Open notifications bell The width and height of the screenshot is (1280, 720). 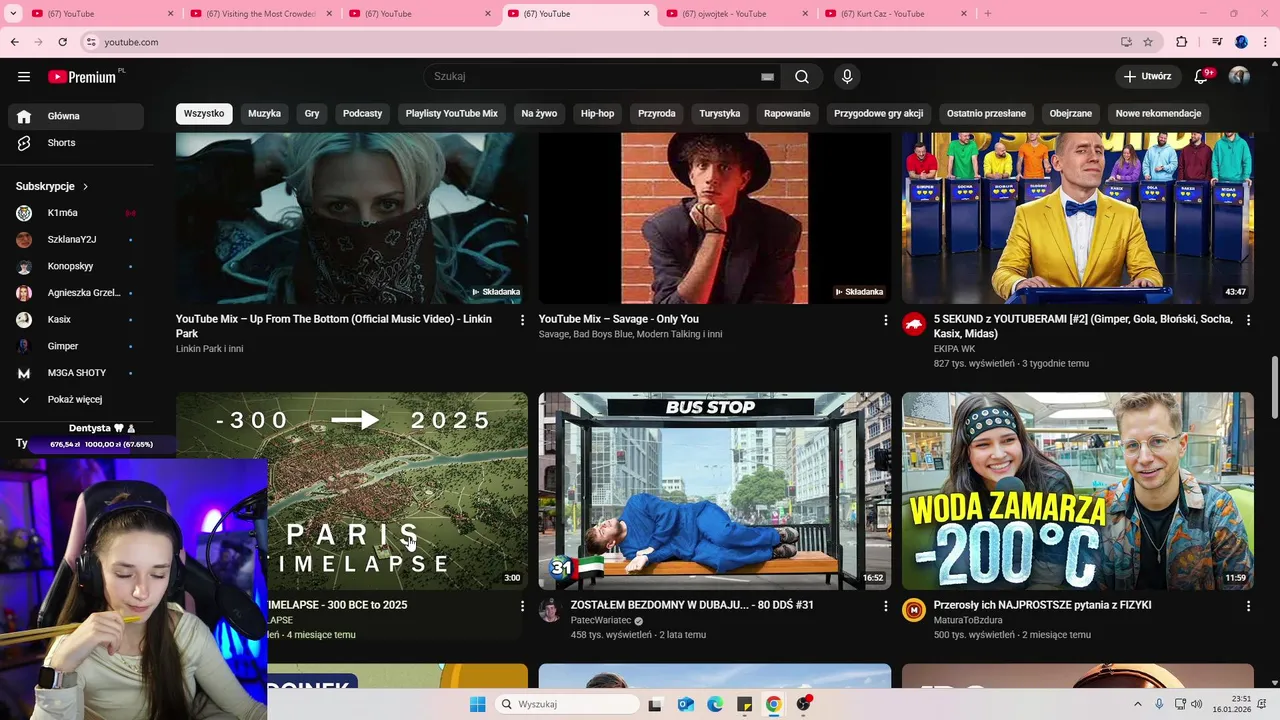(1202, 76)
